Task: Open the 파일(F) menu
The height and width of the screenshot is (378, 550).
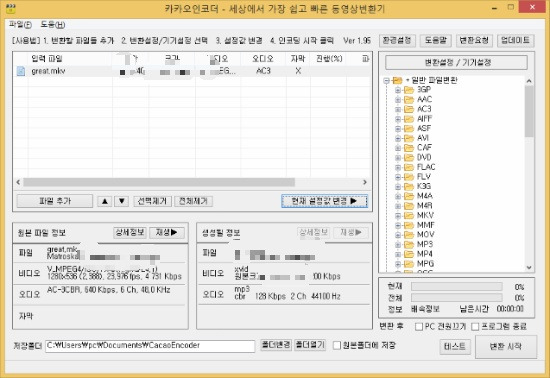Action: coord(20,25)
